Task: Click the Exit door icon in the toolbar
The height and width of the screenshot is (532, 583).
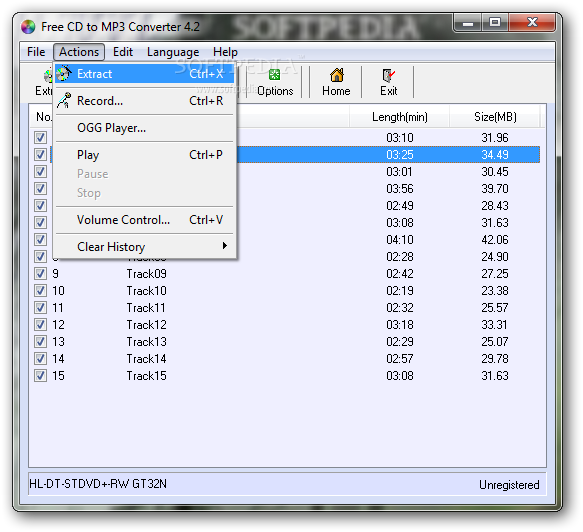Action: (x=389, y=75)
